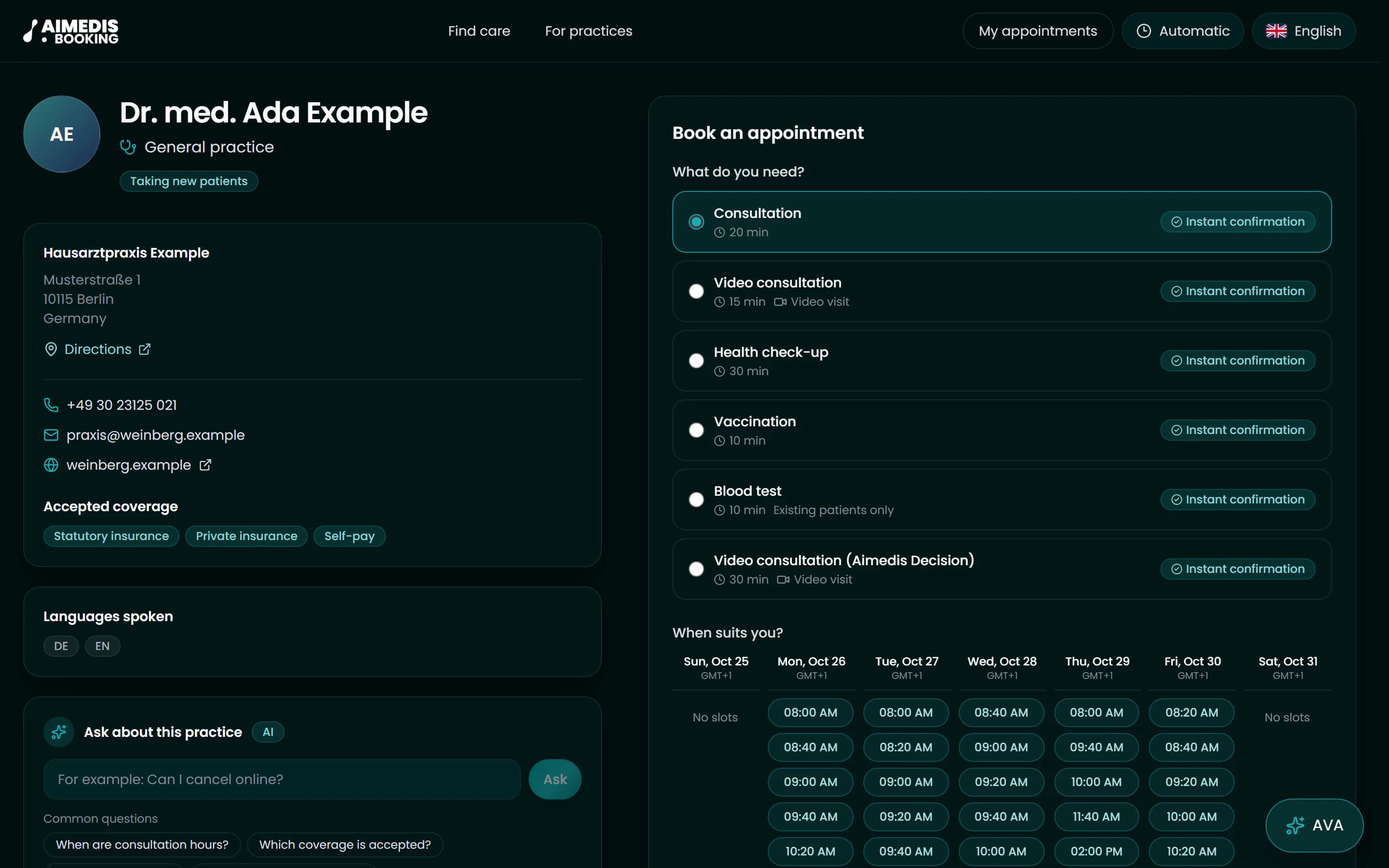The image size is (1389, 868).
Task: Pick the 08:40 AM slot on Wed, Oct 28
Action: [x=1001, y=712]
